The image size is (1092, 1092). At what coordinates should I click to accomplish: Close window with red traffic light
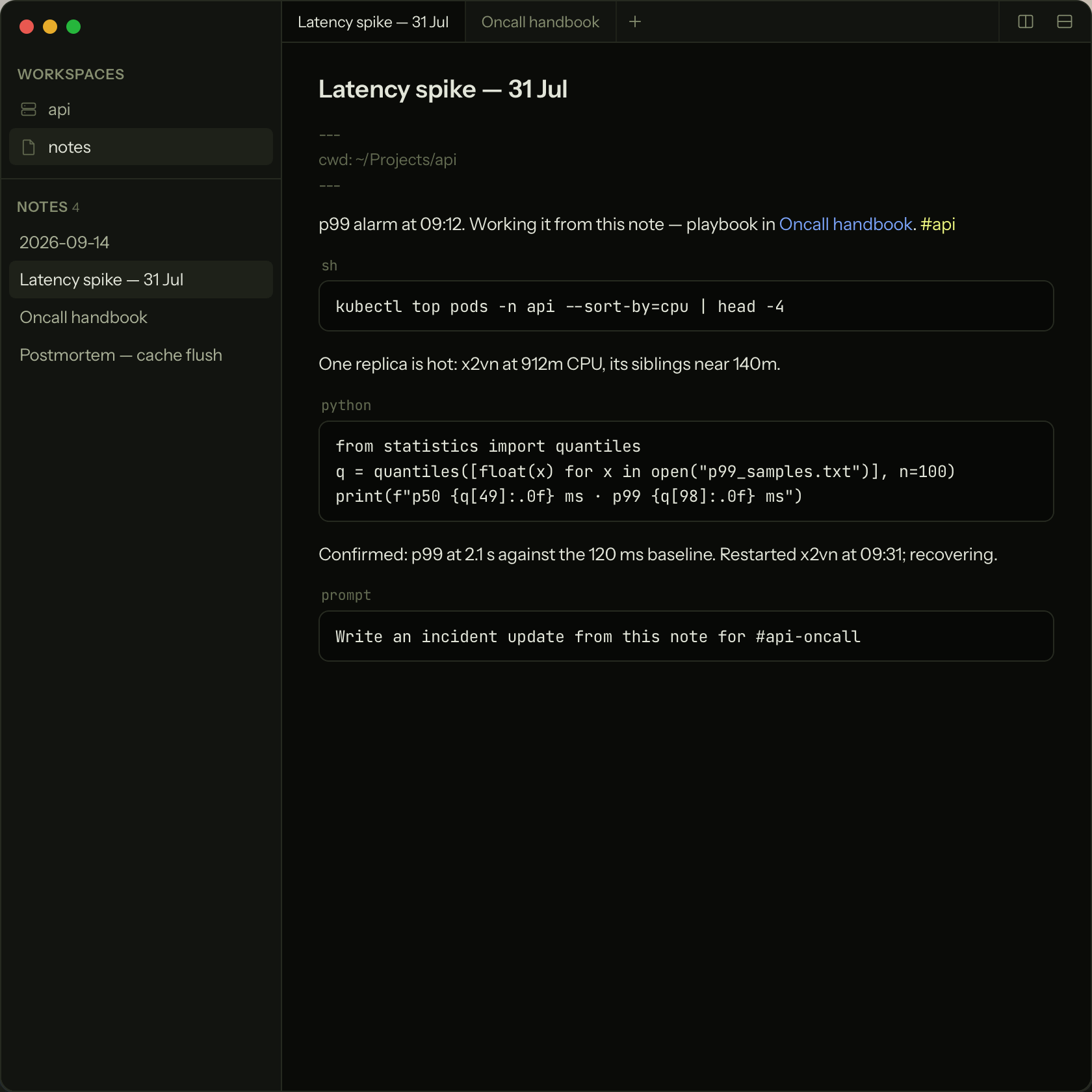[x=27, y=27]
